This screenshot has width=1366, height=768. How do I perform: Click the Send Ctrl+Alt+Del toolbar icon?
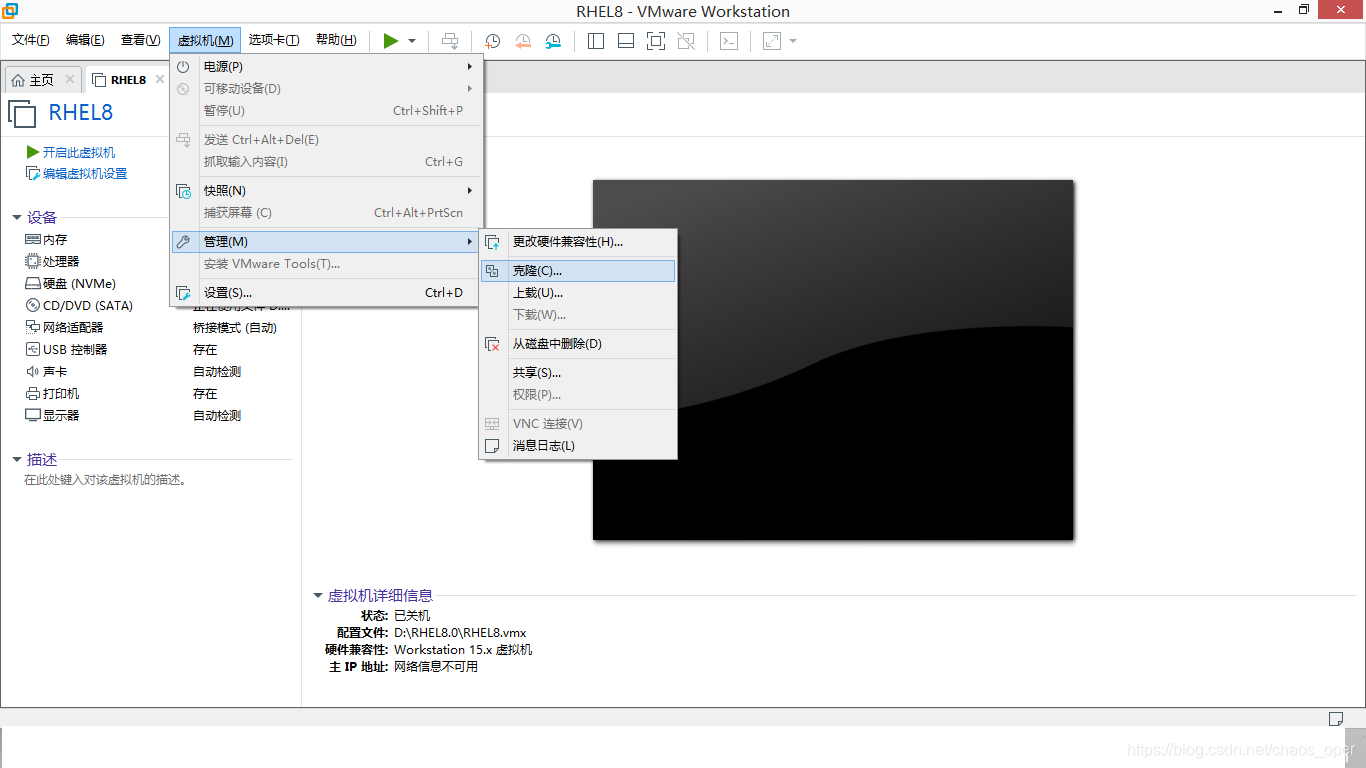pos(451,41)
